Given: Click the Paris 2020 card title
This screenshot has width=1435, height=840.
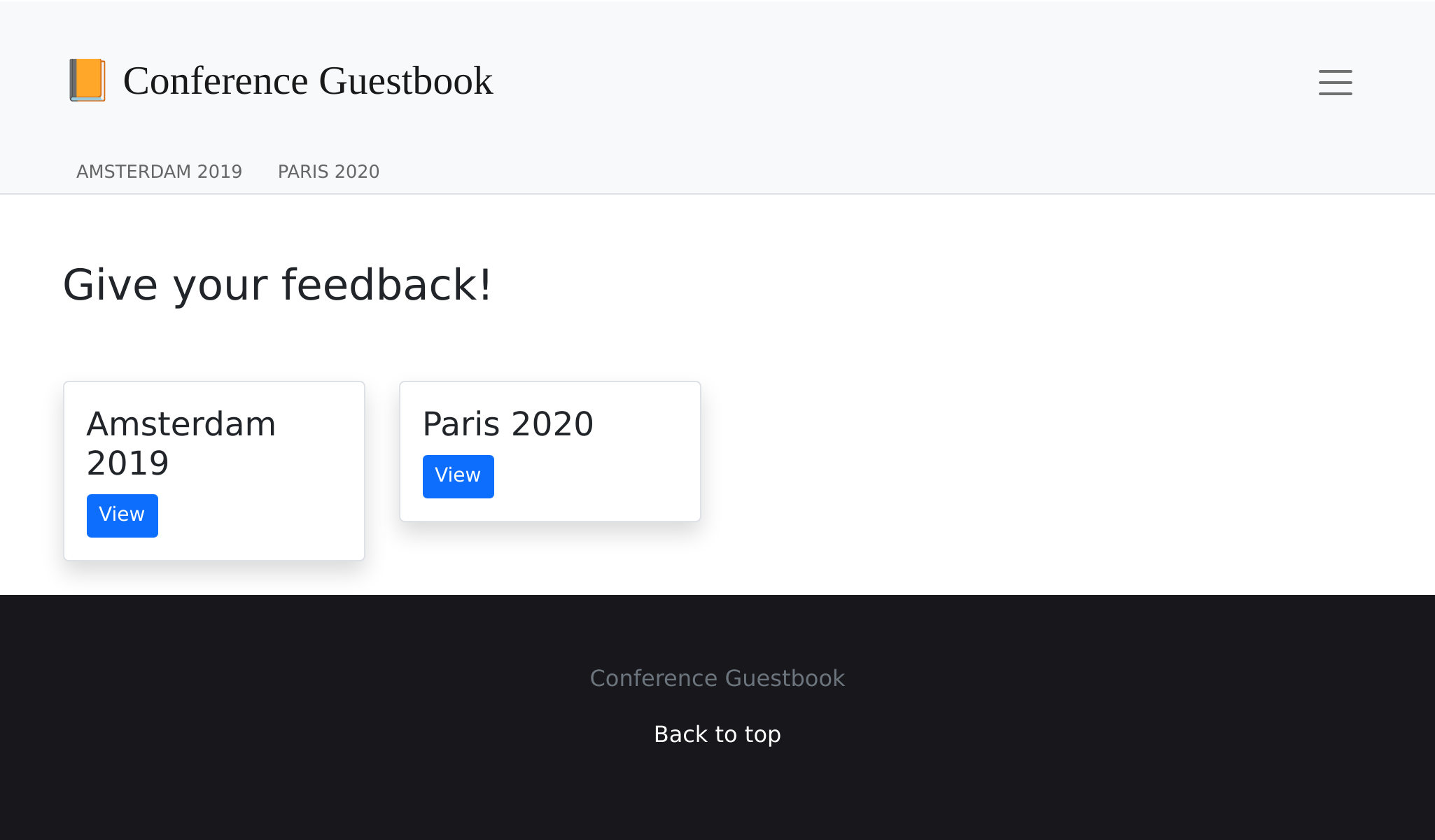Looking at the screenshot, I should (x=507, y=424).
